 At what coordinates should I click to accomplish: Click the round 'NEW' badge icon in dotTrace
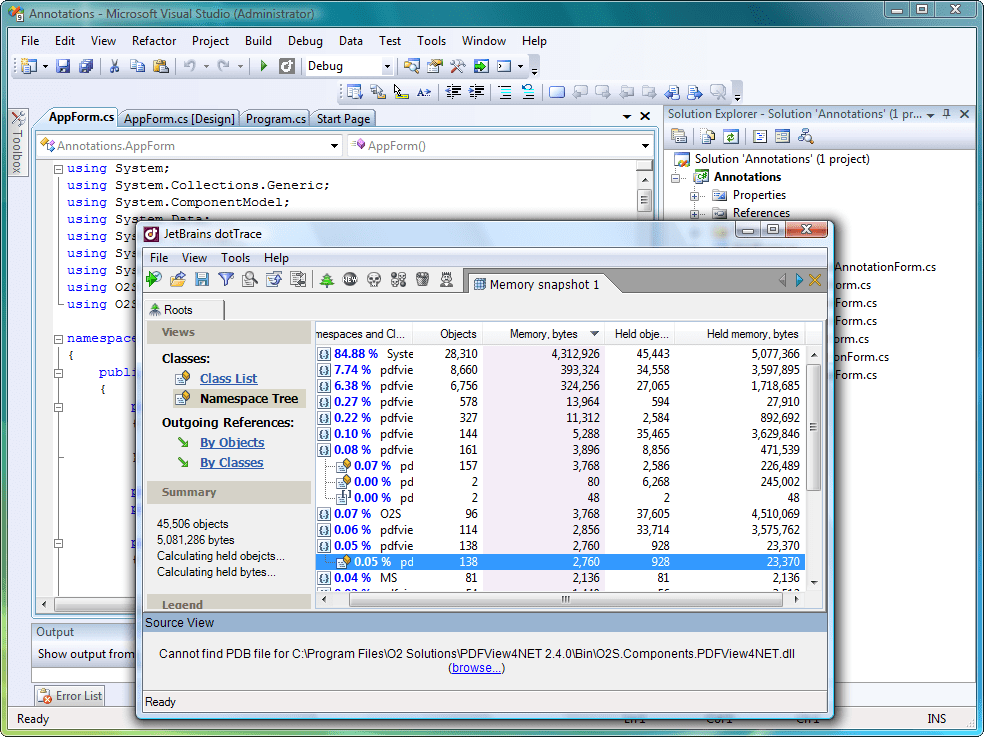click(350, 280)
